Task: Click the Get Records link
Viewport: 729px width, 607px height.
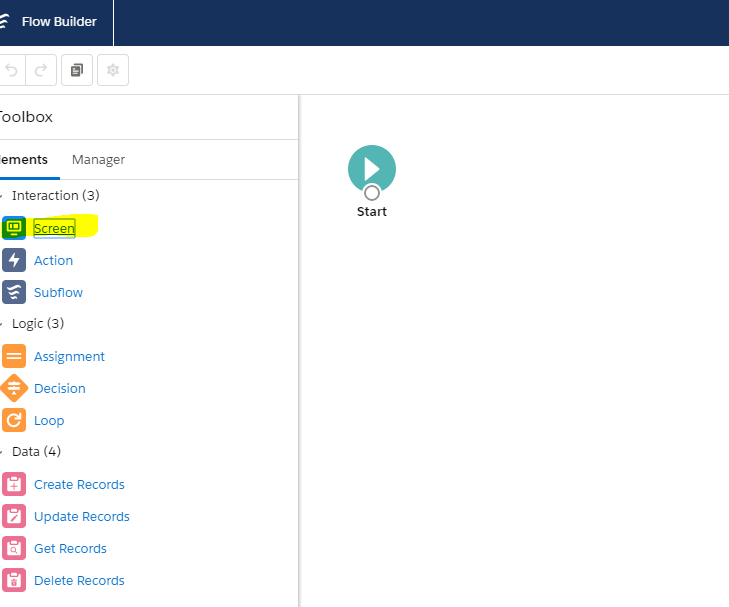Action: click(70, 549)
